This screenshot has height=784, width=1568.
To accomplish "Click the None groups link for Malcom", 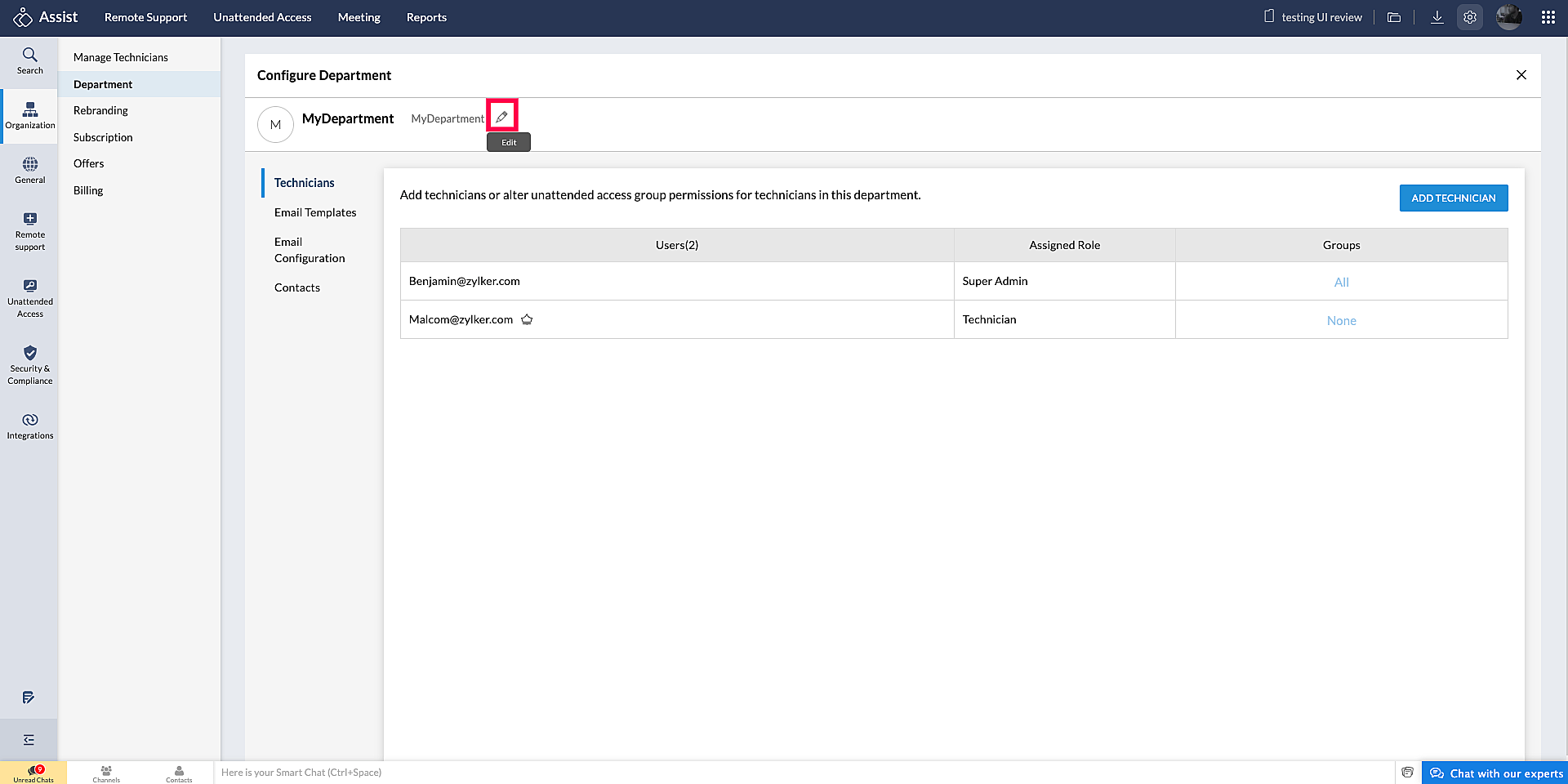I will pos(1342,321).
